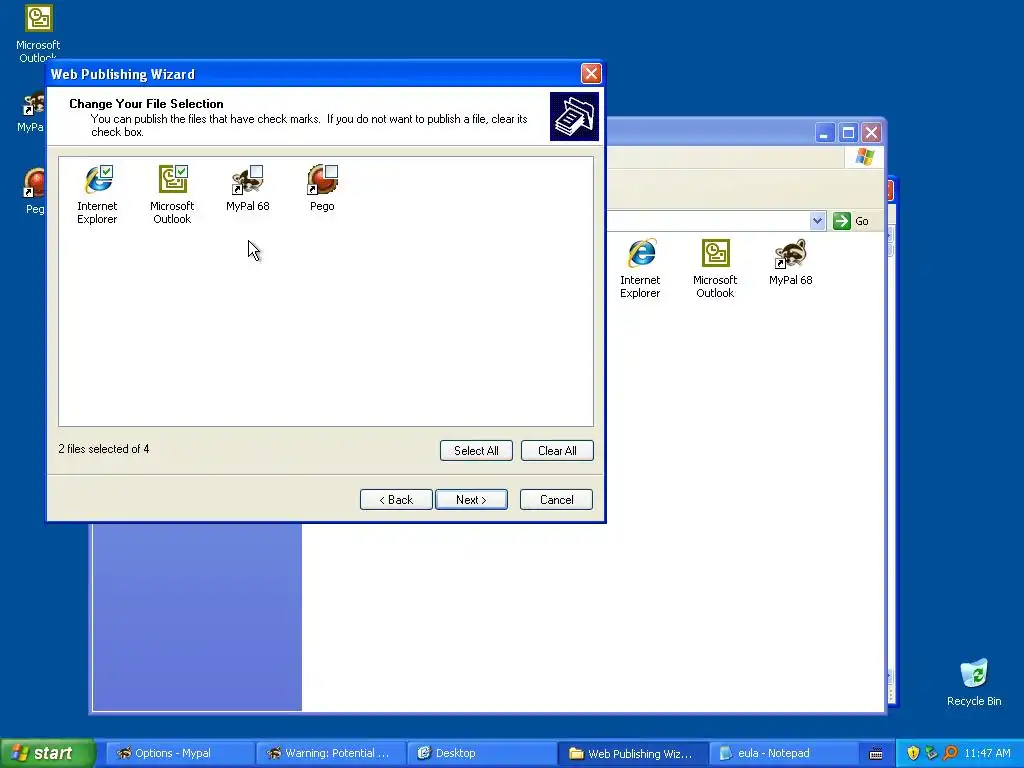Check the Pego file checkbox

tap(332, 171)
